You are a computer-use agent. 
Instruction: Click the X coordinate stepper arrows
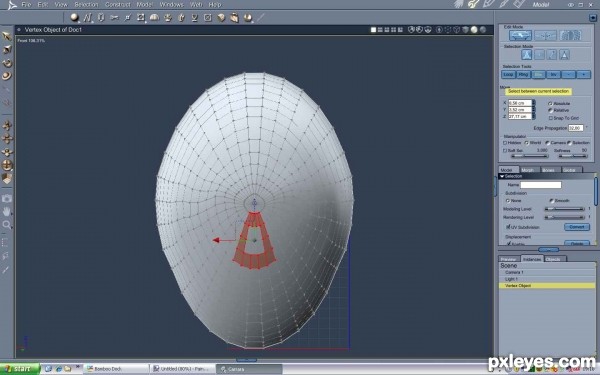pos(534,103)
